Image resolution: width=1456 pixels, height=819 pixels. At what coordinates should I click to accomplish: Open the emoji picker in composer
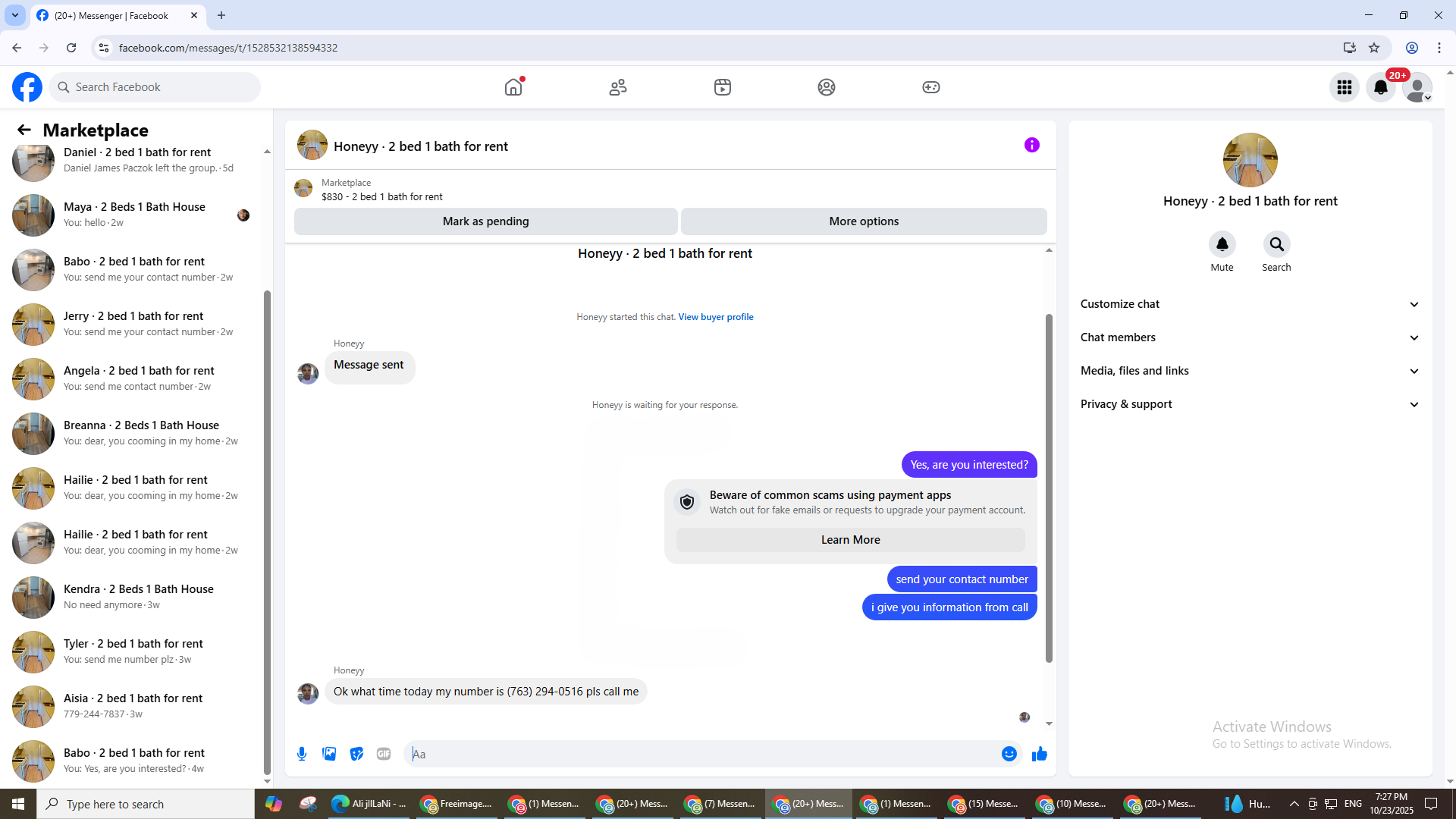(1009, 754)
